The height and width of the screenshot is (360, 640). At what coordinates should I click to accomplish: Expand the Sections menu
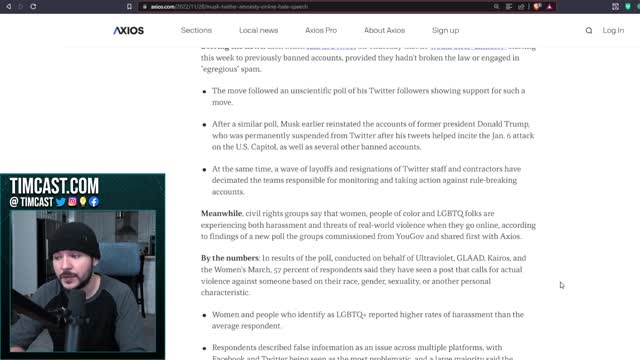[196, 30]
